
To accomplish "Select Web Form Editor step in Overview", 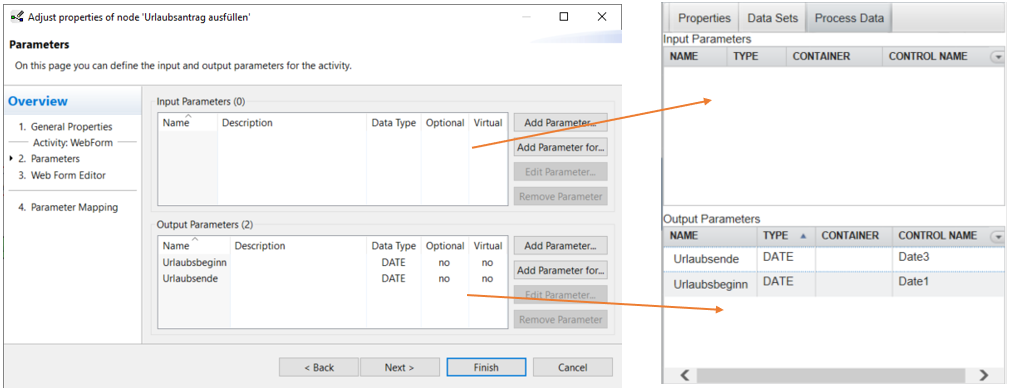I will point(62,175).
